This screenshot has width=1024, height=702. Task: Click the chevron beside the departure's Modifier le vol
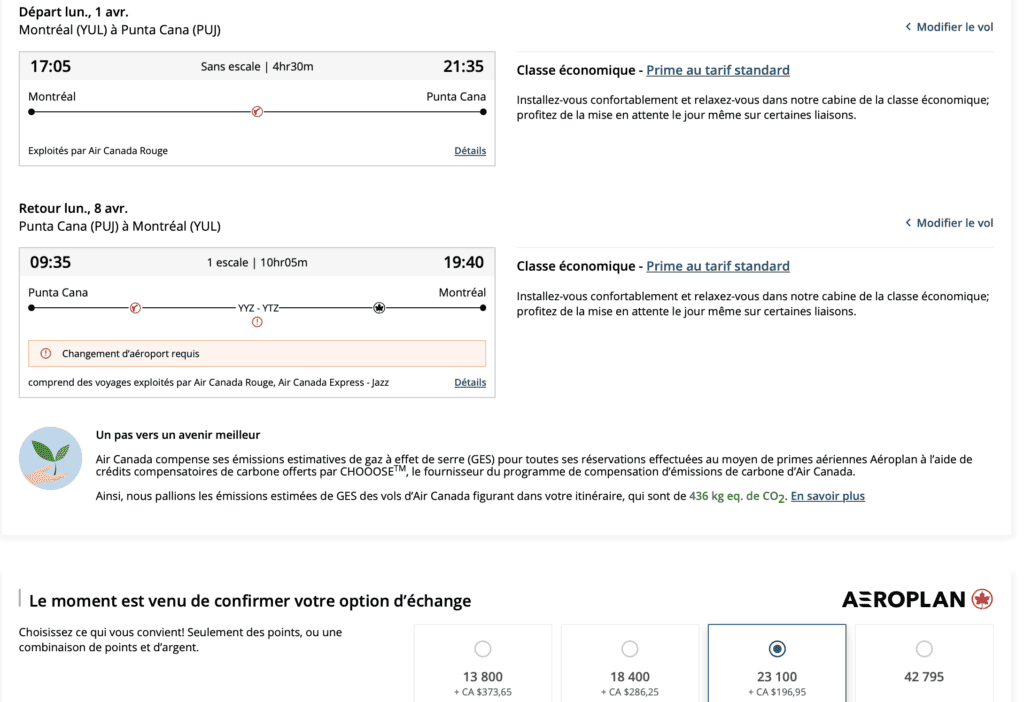click(908, 27)
